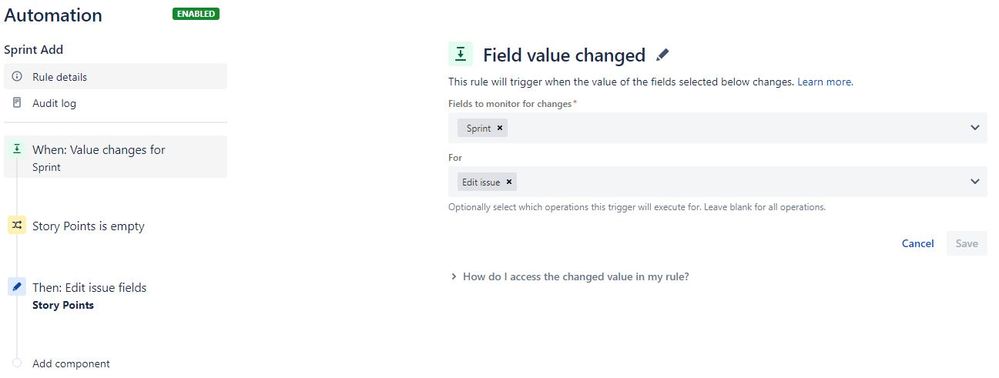This screenshot has width=999, height=378.
Task: Click the yellow condition shuffle icon
Action: 17,226
